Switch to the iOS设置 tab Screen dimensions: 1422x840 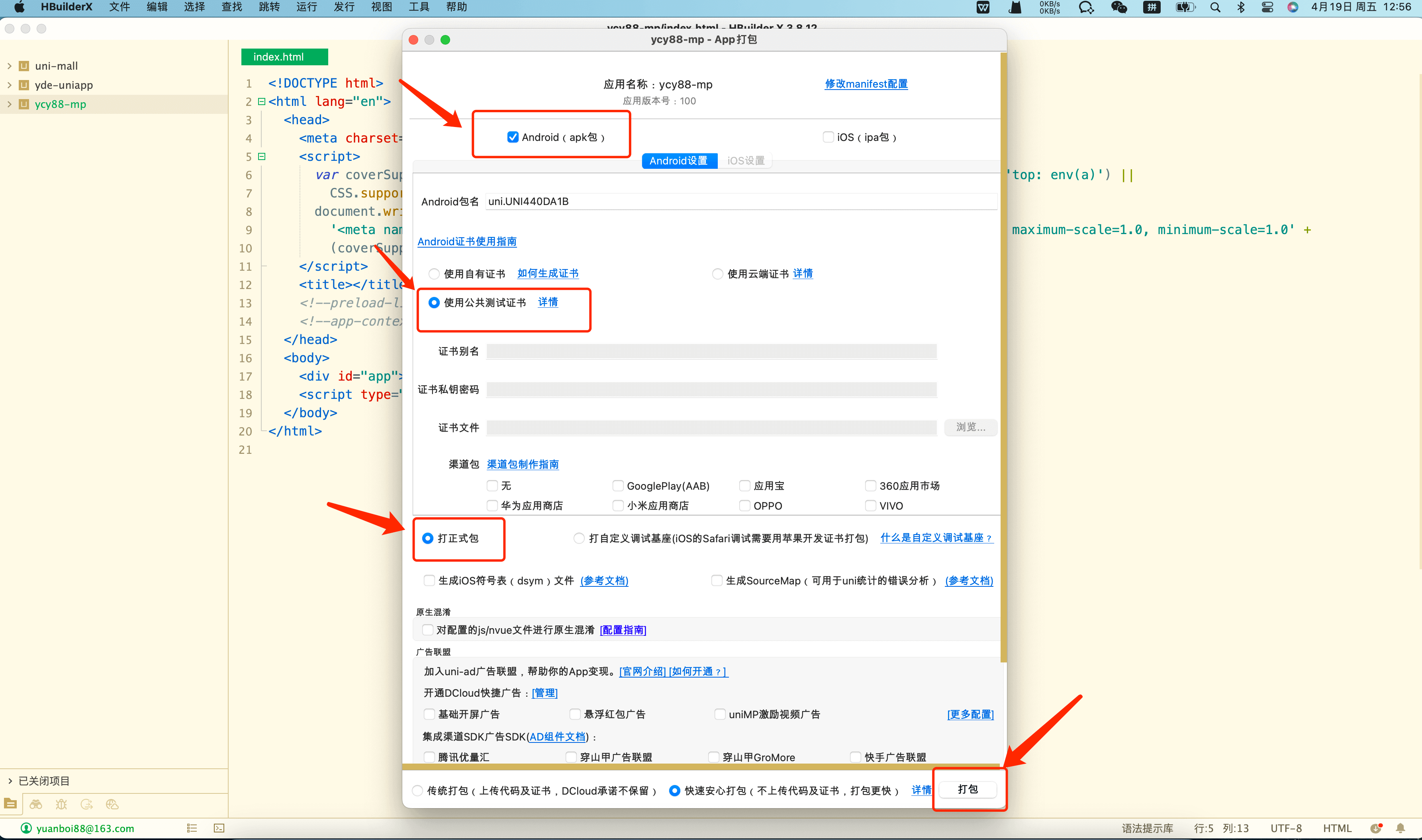point(745,161)
